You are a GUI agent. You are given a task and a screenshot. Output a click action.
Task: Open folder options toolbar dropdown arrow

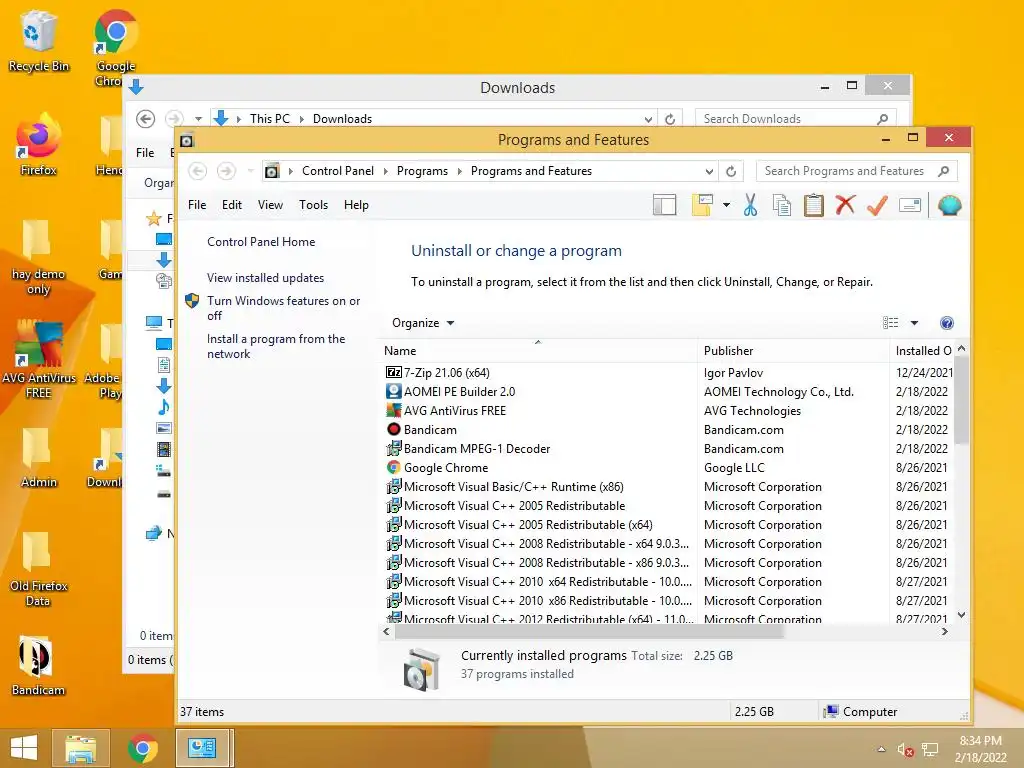click(726, 205)
